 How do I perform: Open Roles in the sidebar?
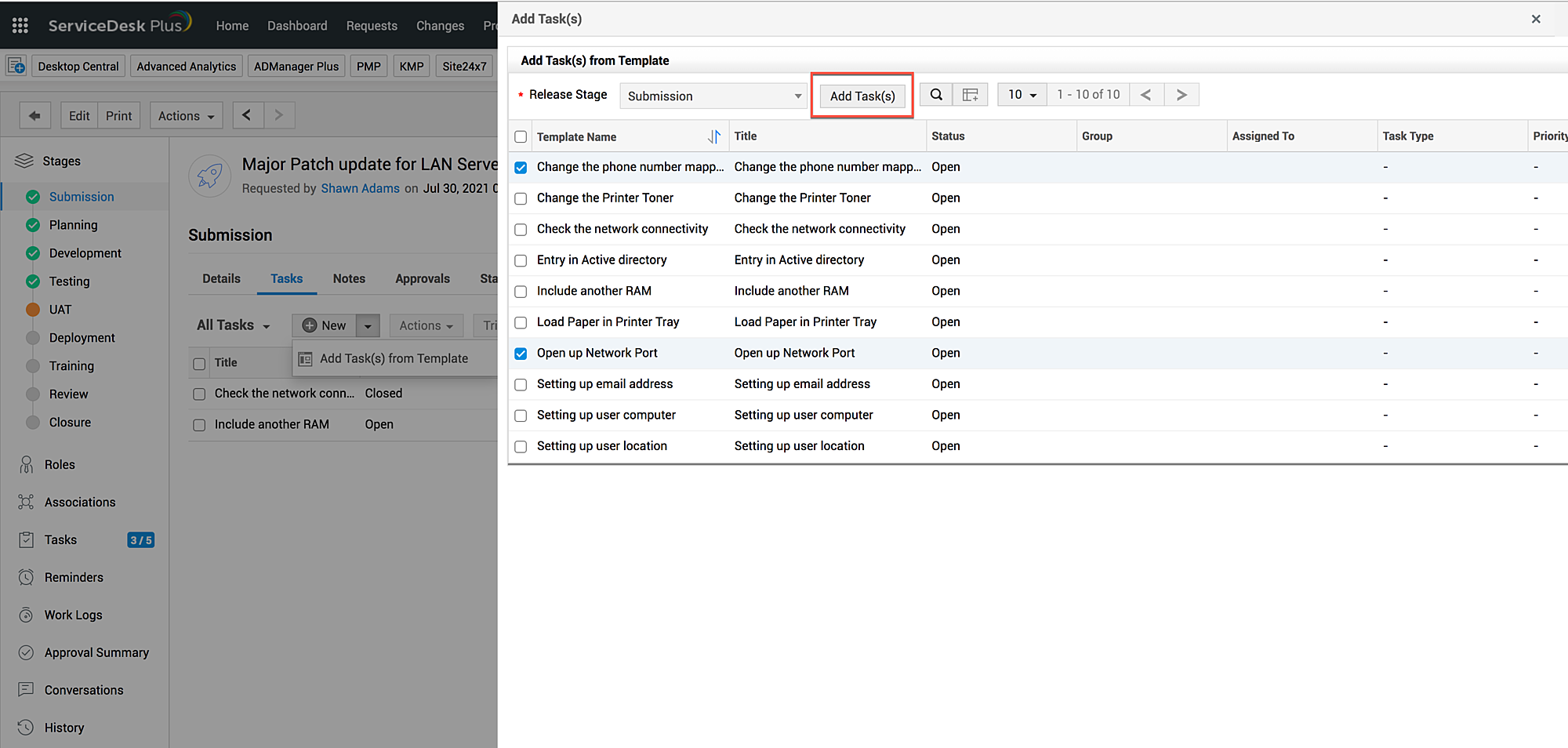(60, 464)
